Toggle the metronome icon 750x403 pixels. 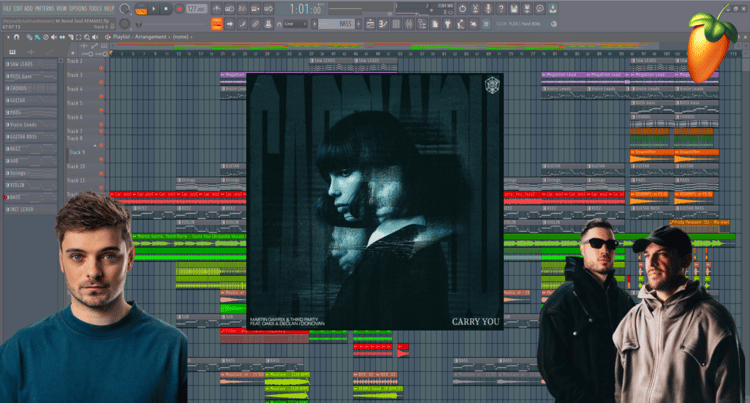(217, 9)
